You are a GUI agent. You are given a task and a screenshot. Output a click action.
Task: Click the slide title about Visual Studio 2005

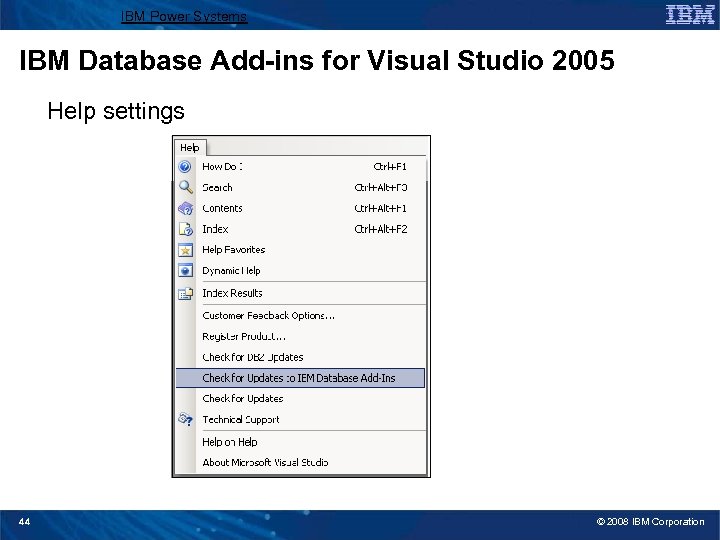click(x=317, y=60)
